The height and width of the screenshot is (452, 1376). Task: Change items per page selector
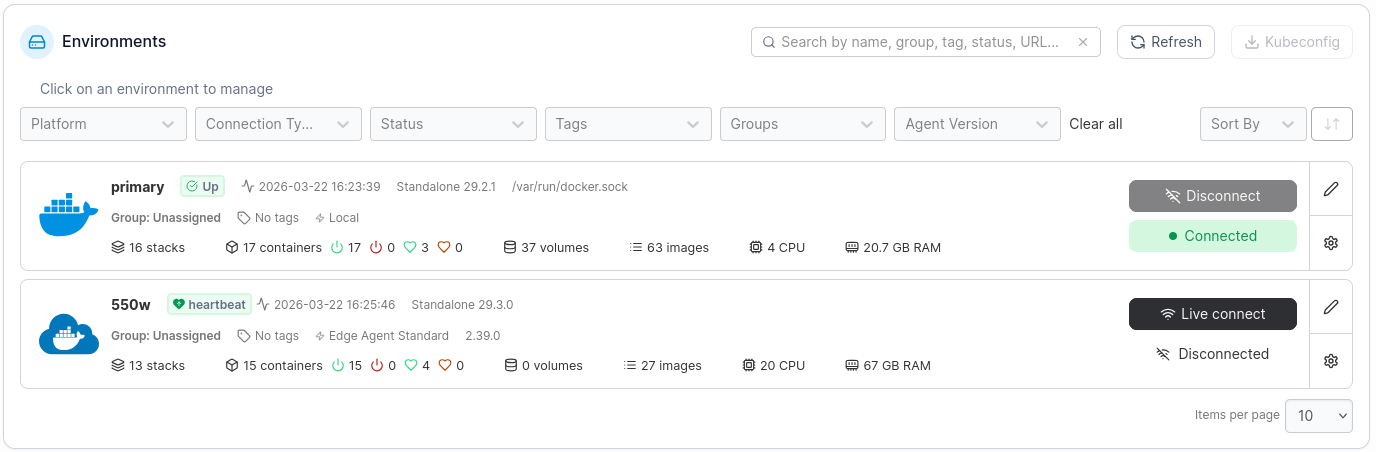[x=1318, y=416]
